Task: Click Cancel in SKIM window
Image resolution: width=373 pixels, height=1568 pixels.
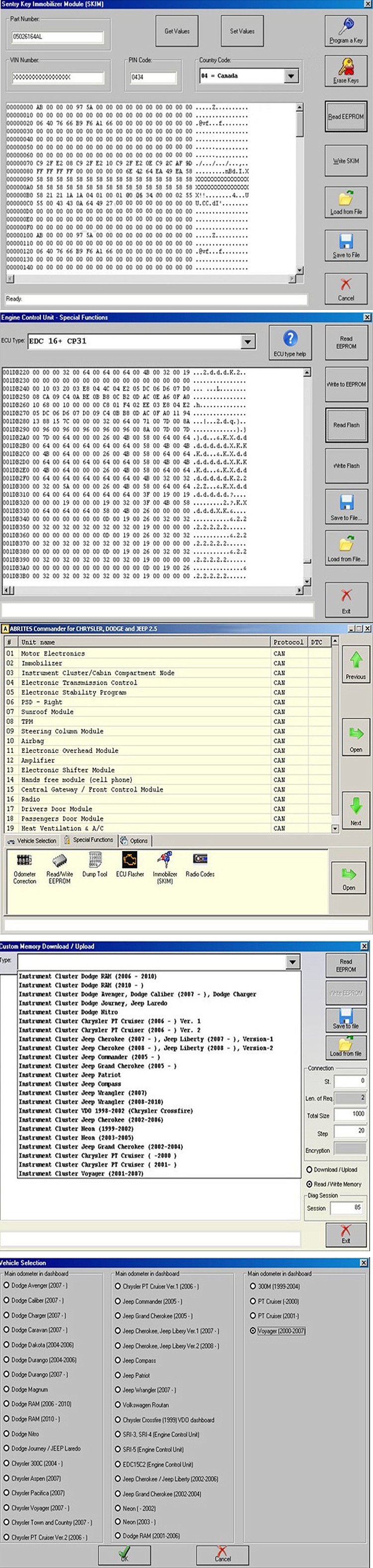Action: click(x=346, y=289)
